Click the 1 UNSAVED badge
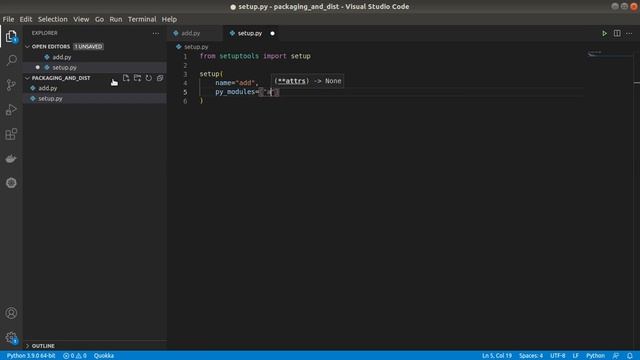This screenshot has width=640, height=360. 89,47
